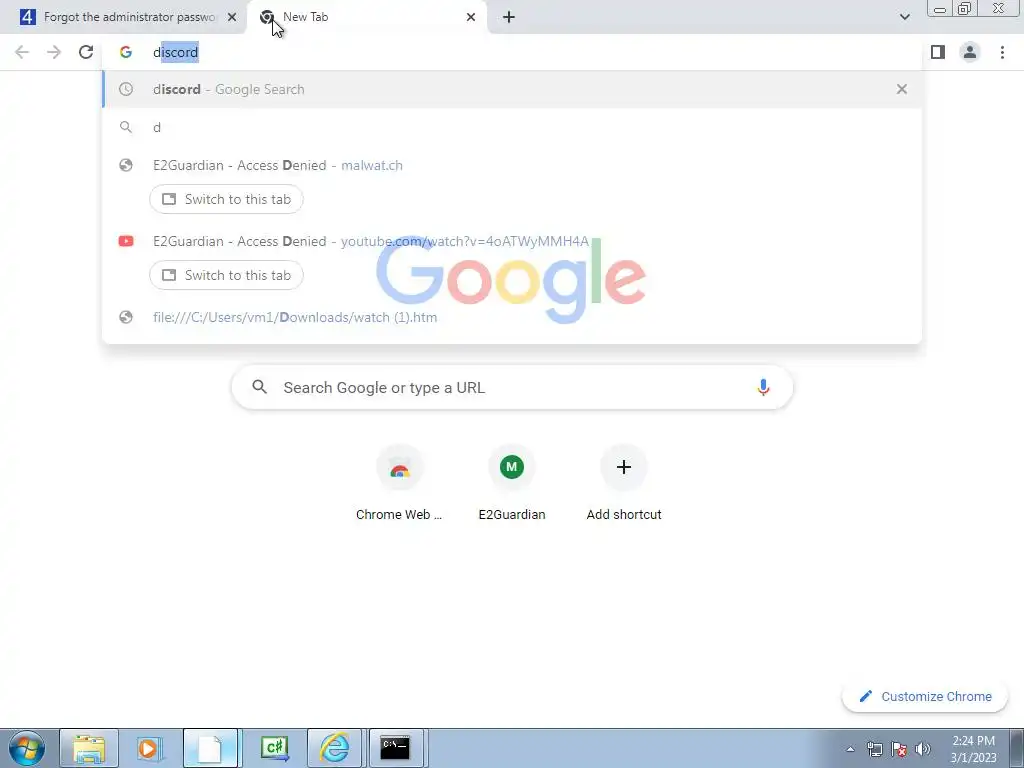Open a new tab with plus button

click(x=509, y=17)
